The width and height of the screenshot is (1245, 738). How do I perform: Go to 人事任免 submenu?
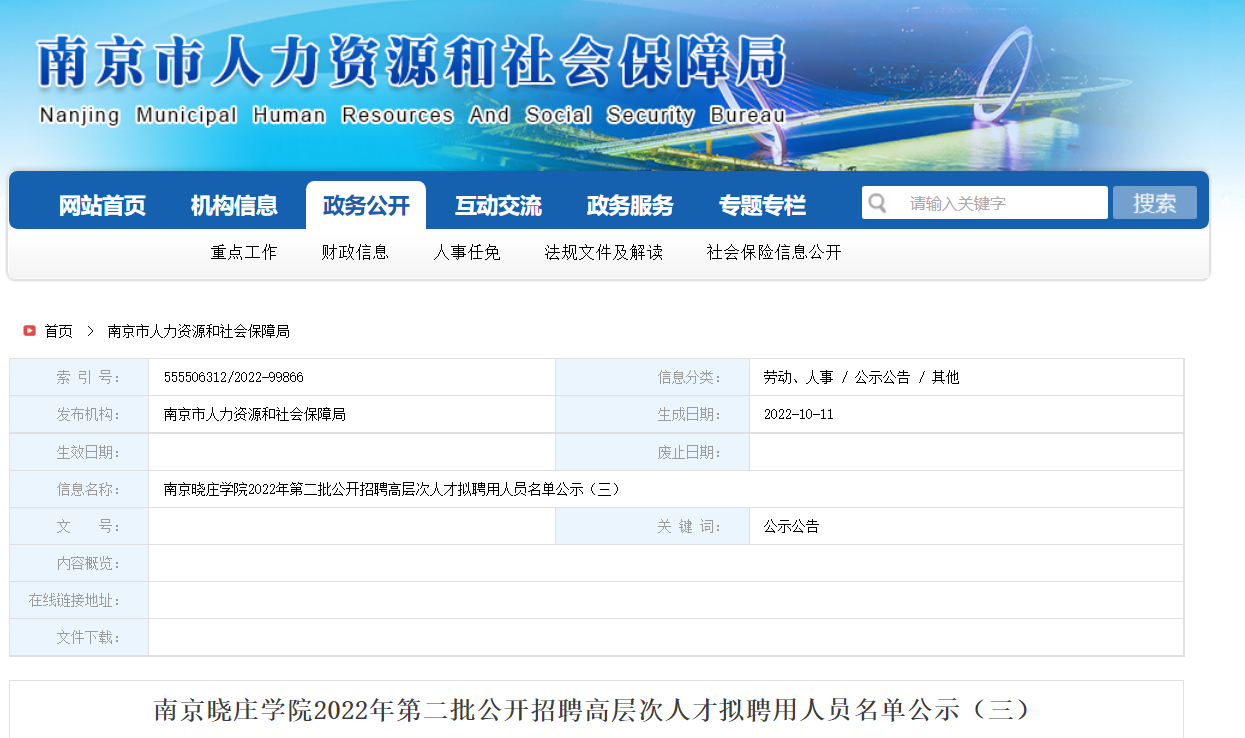tap(467, 253)
